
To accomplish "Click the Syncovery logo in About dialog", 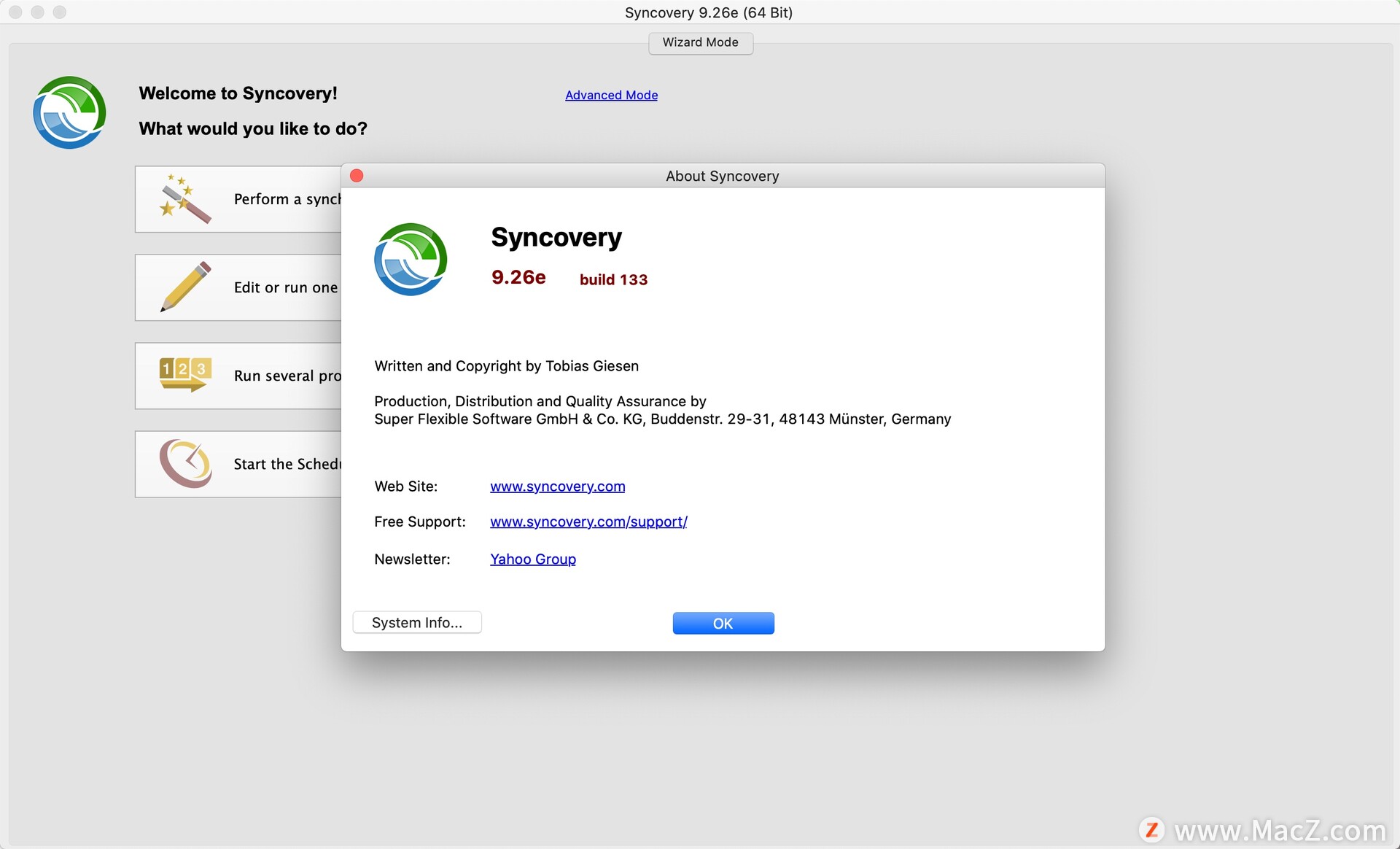I will [x=411, y=259].
